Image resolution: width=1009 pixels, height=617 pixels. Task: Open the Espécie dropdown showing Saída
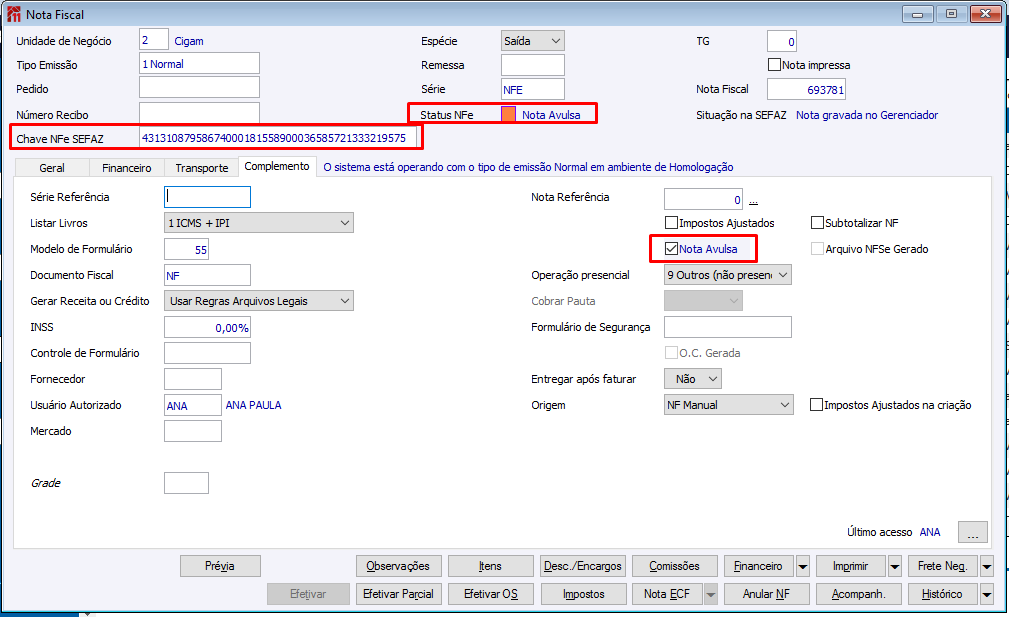coord(533,41)
